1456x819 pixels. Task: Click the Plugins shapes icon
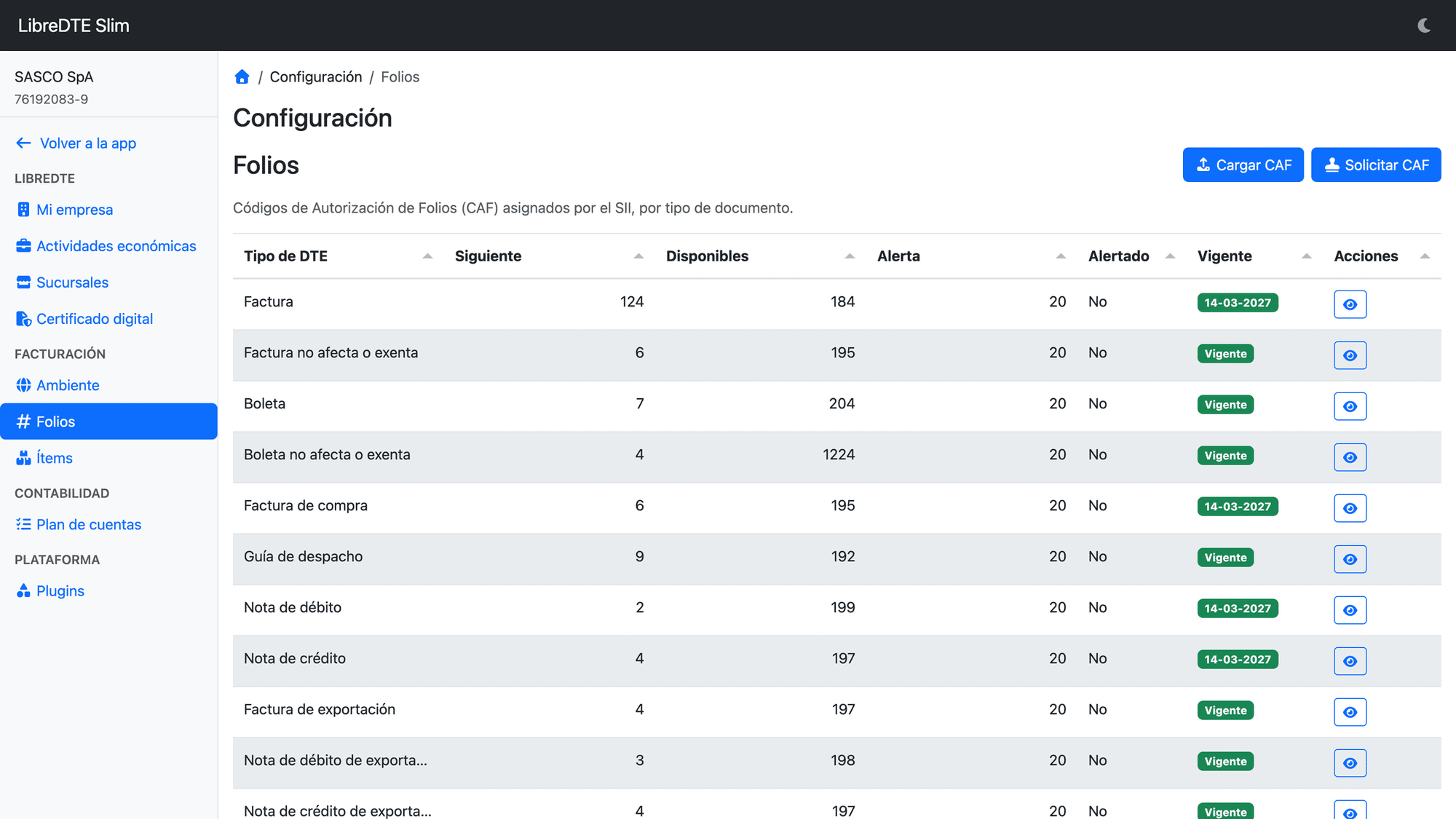(x=23, y=590)
